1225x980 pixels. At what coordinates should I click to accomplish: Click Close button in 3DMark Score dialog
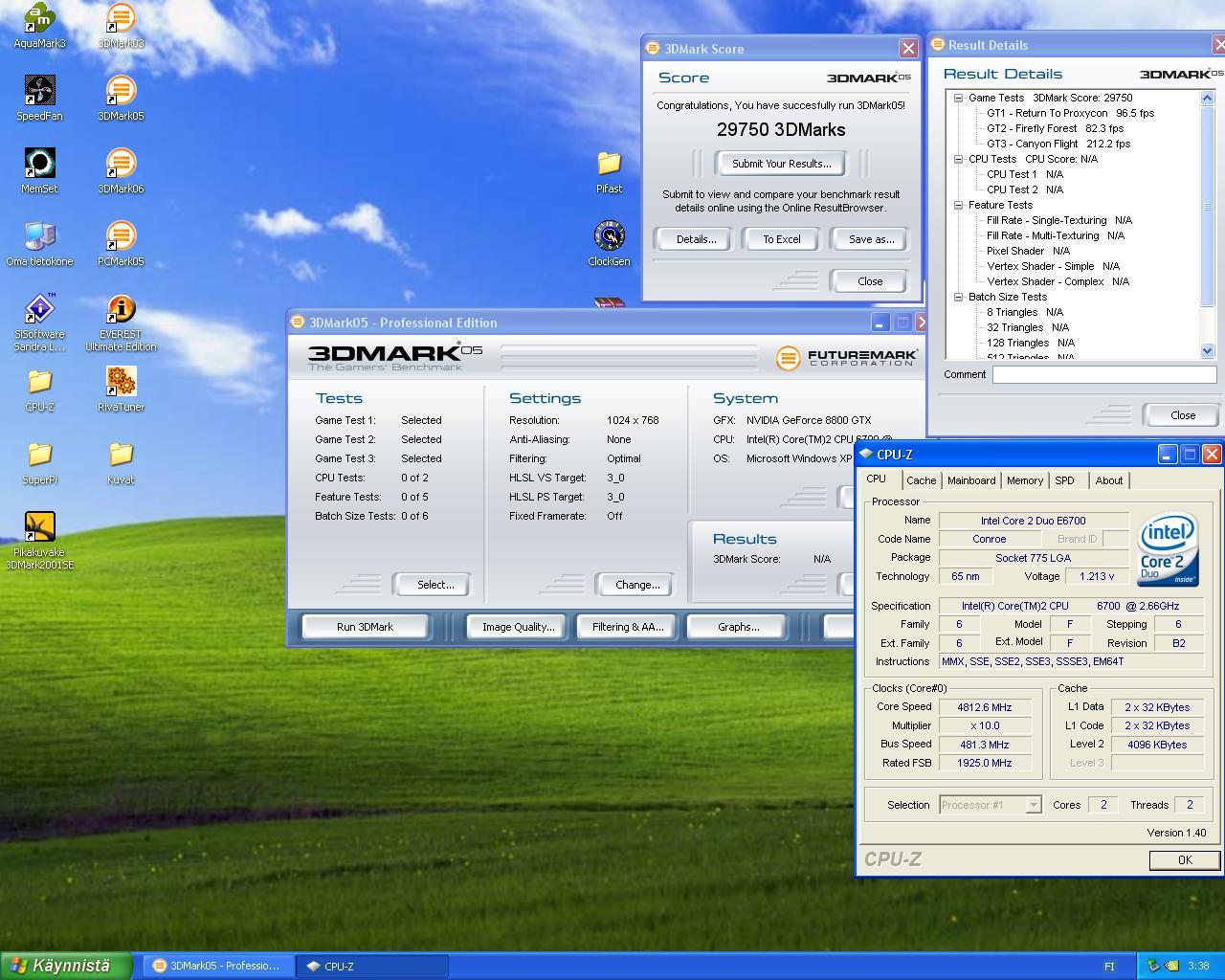[x=870, y=281]
